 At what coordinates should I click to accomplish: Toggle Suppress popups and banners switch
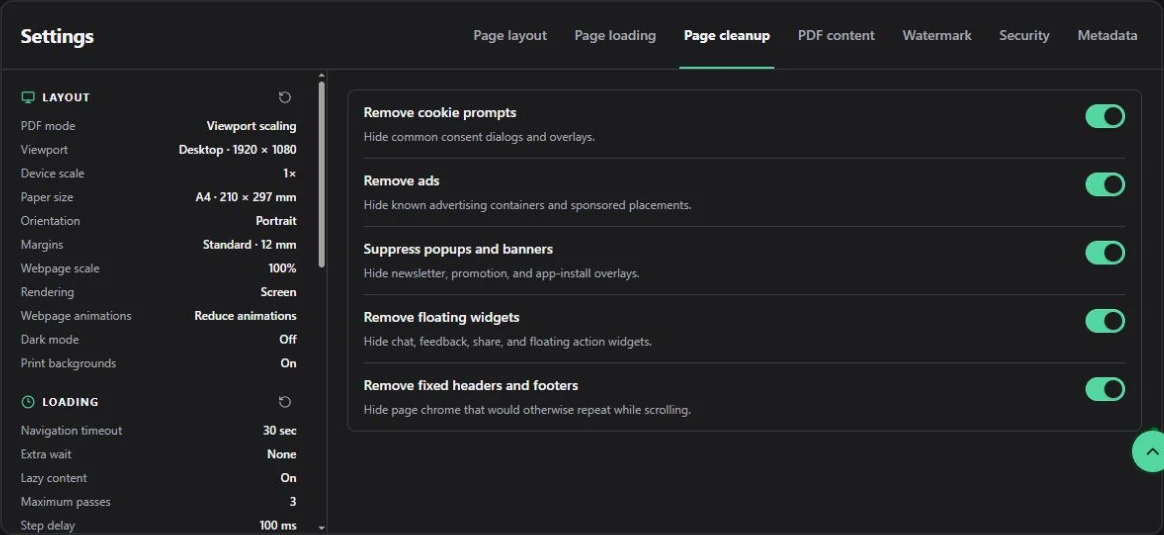coord(1105,253)
